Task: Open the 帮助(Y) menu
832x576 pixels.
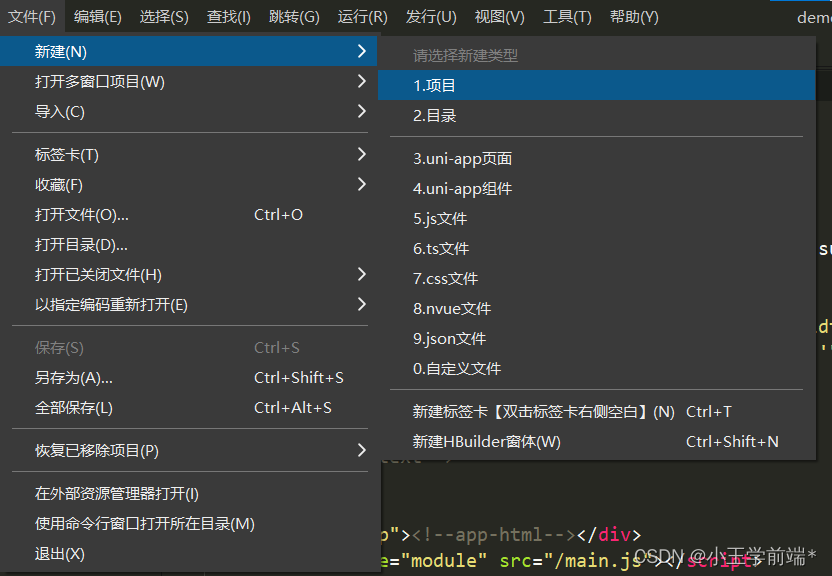Action: tap(634, 17)
